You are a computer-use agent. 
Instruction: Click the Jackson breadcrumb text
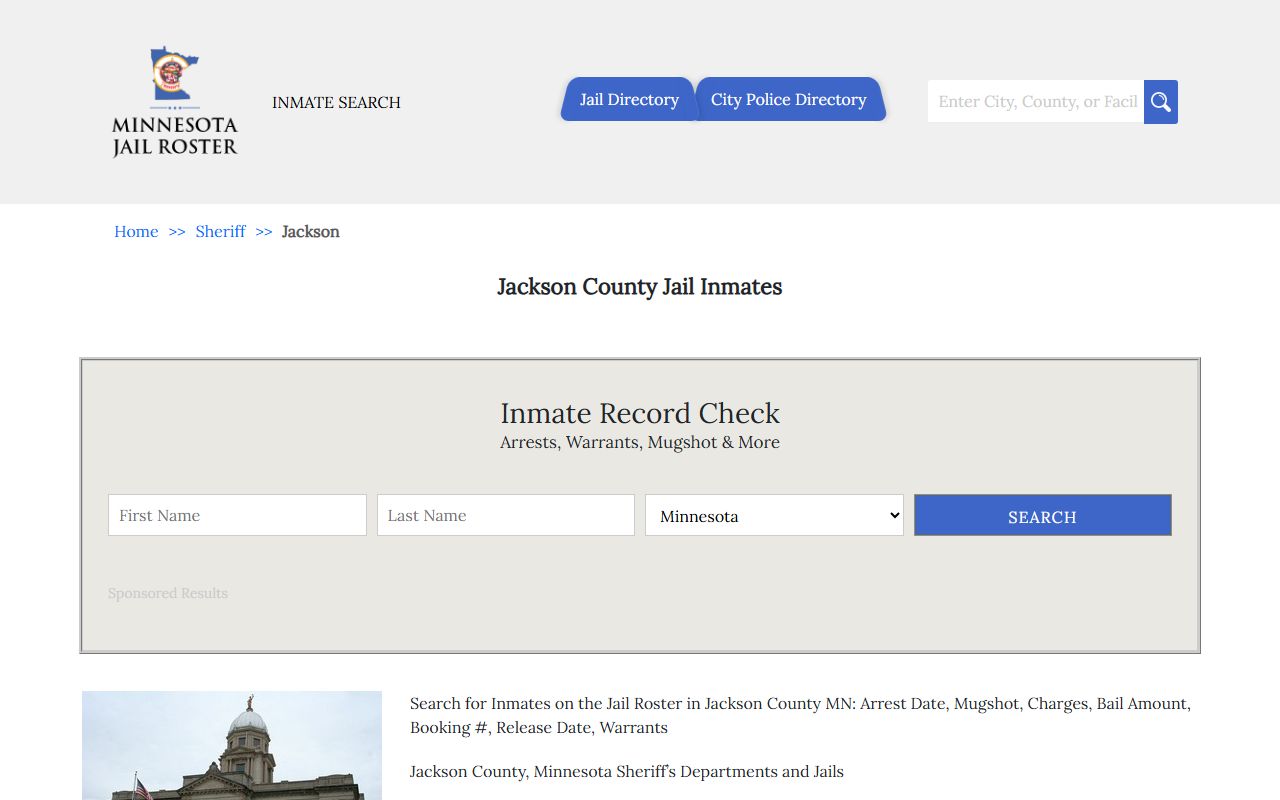coord(311,231)
